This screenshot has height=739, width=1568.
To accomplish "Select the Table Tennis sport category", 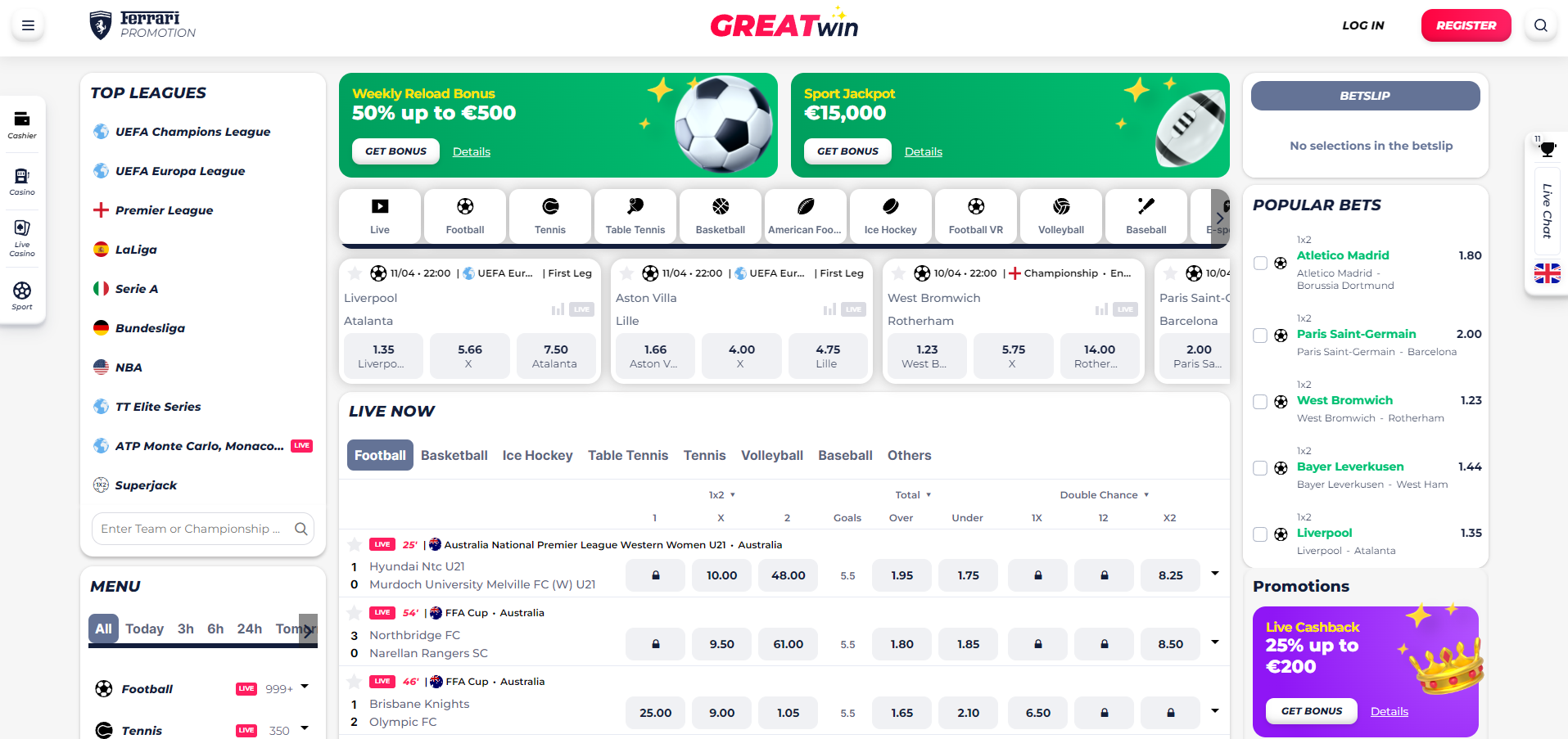I will pos(635,215).
